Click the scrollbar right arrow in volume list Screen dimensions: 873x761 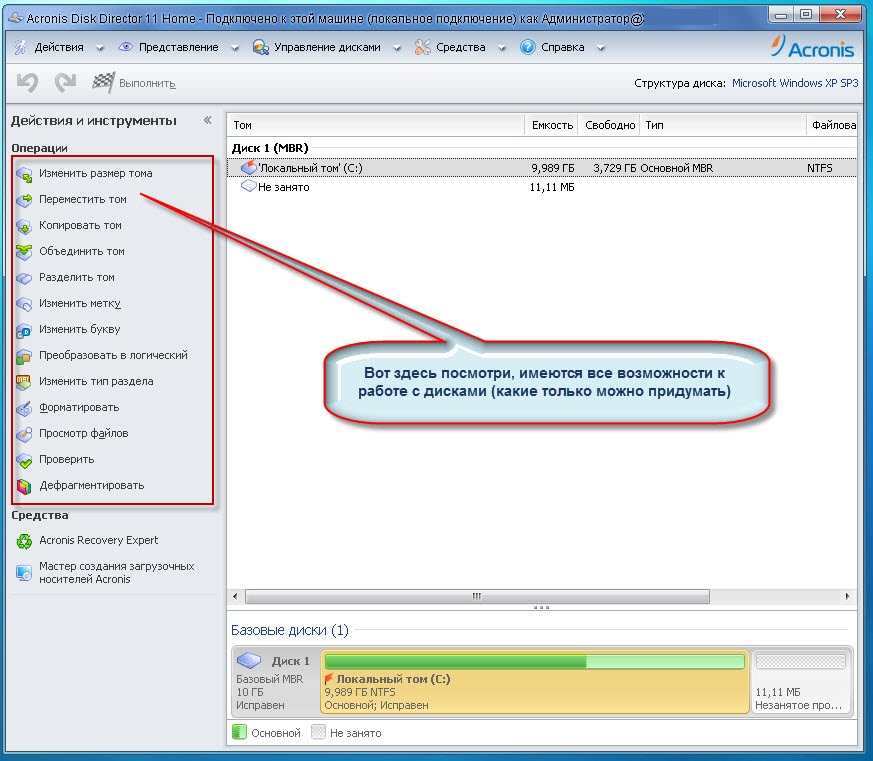point(847,596)
